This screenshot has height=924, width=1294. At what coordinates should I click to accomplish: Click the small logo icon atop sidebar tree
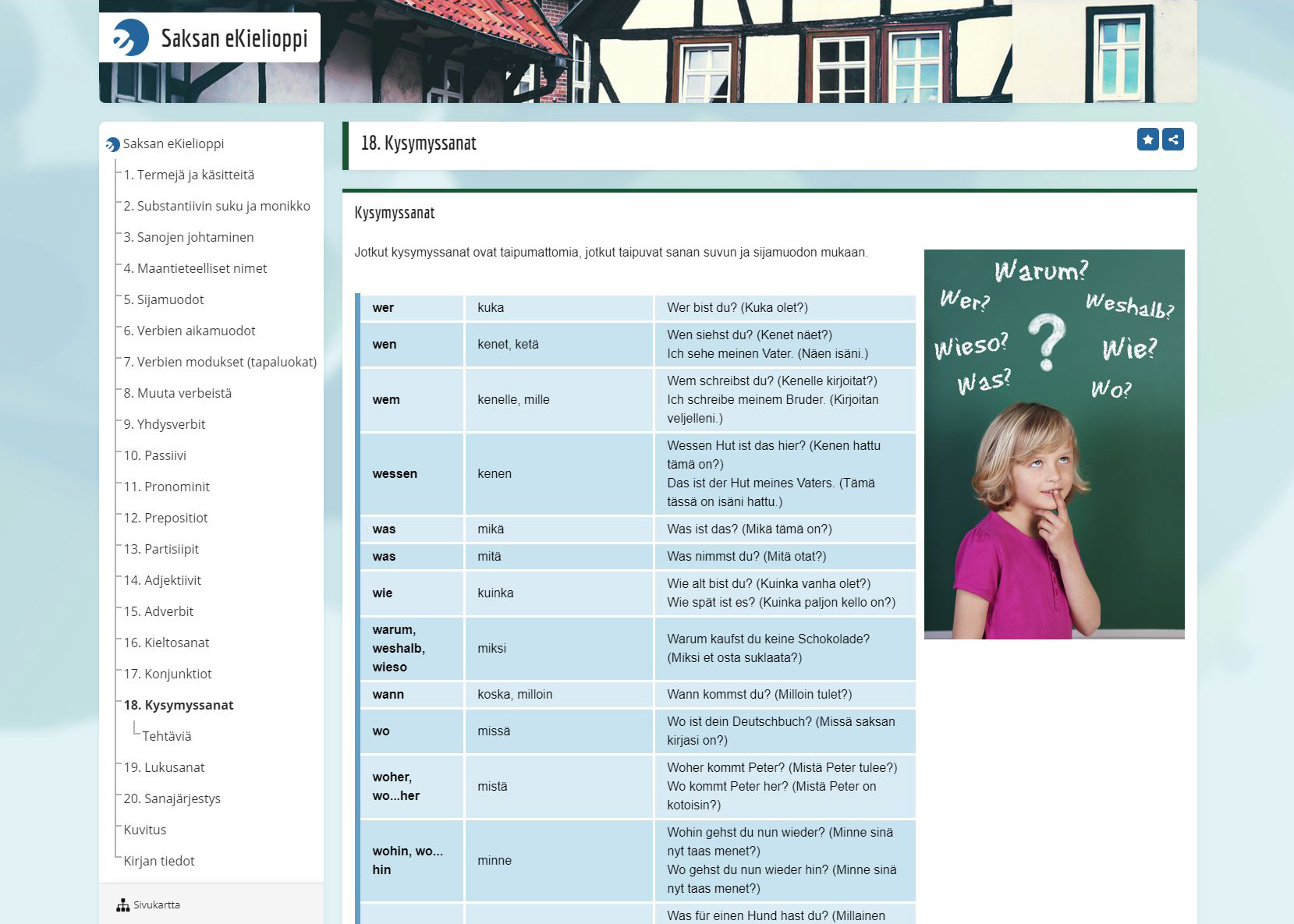click(113, 144)
